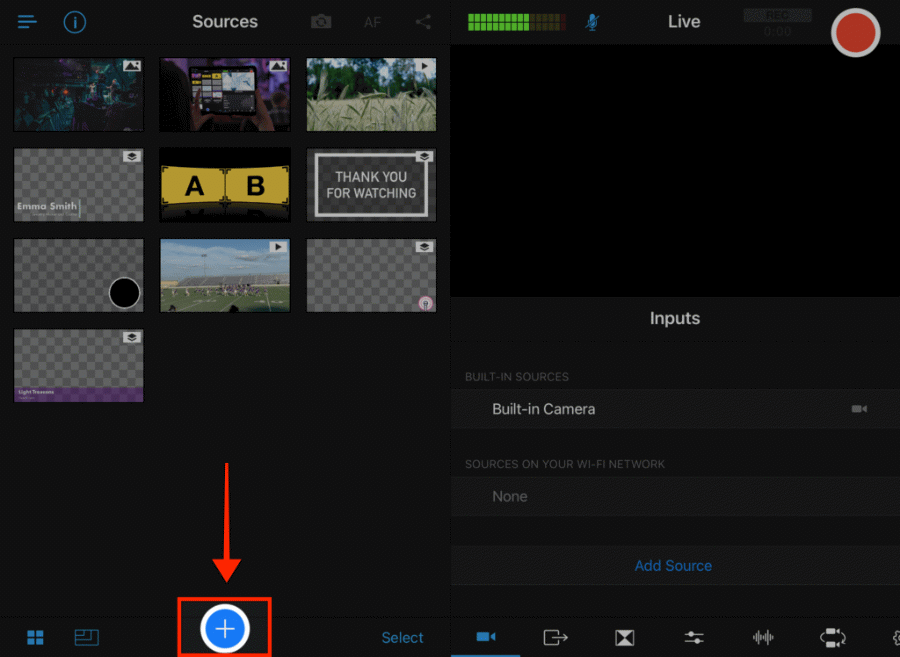This screenshot has height=657, width=900.
Task: Click the green audio level meter
Action: (517, 22)
